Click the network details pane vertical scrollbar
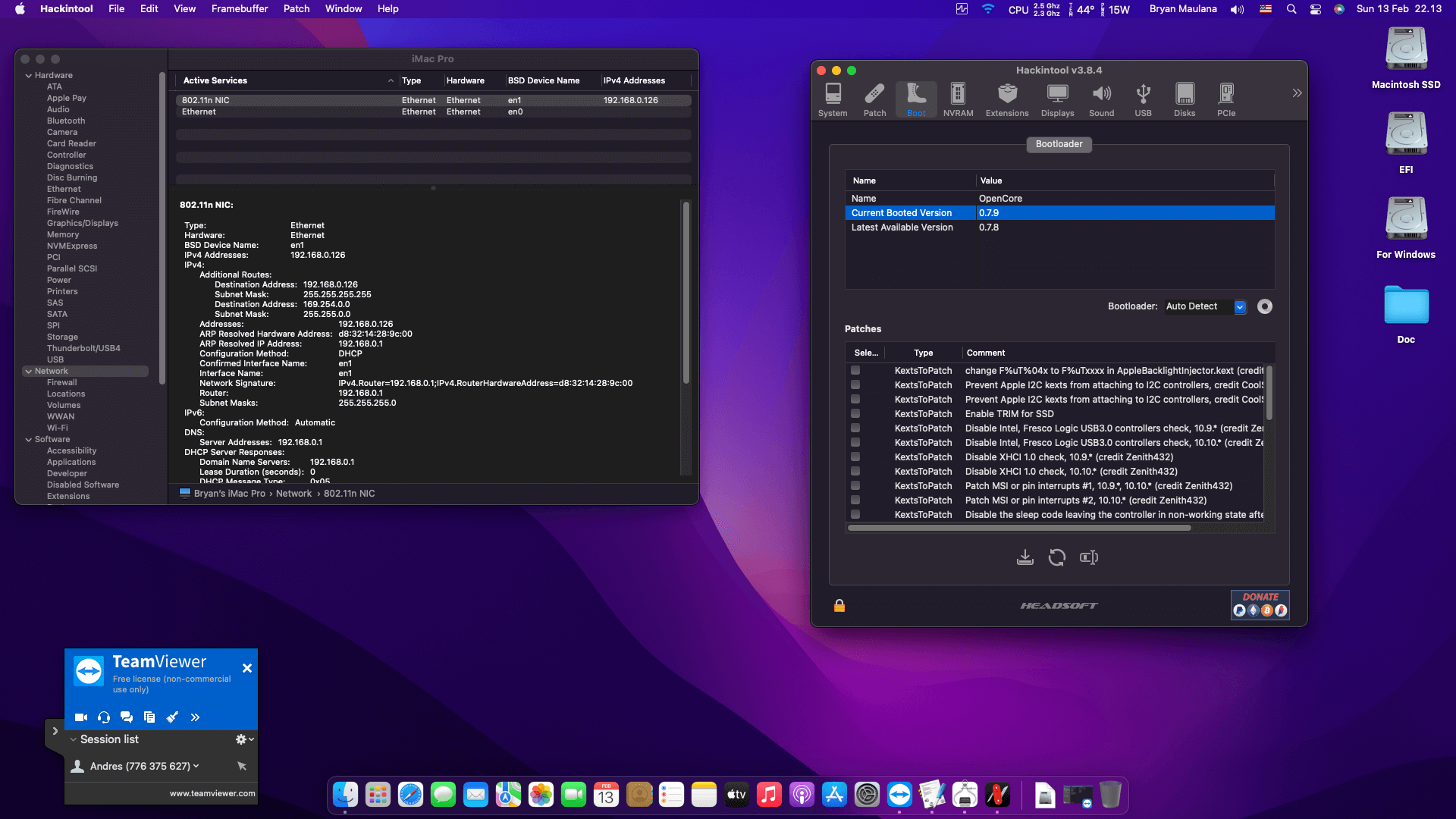This screenshot has width=1456, height=819. coord(686,292)
